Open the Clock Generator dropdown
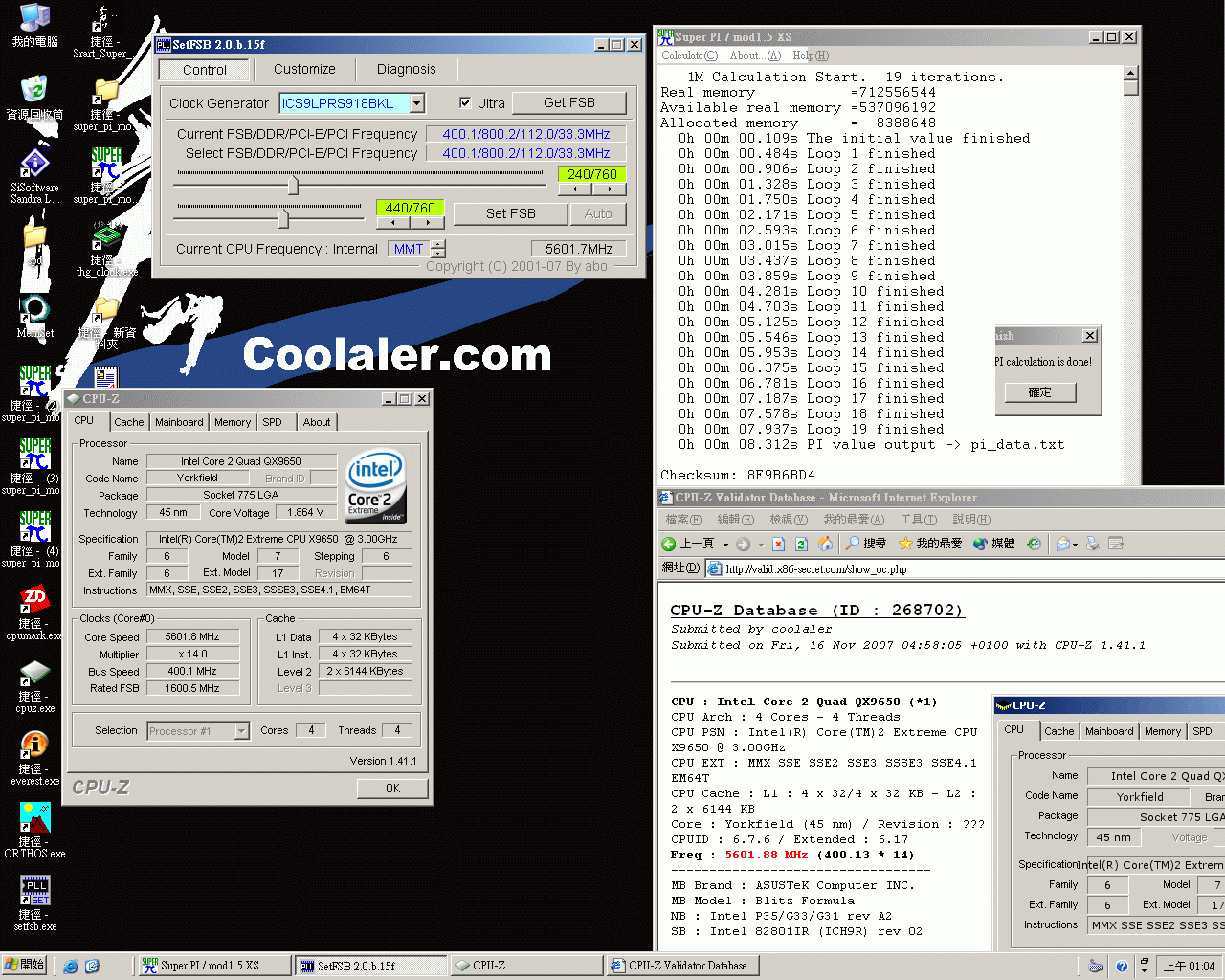The width and height of the screenshot is (1225, 980). pyautogui.click(x=417, y=103)
